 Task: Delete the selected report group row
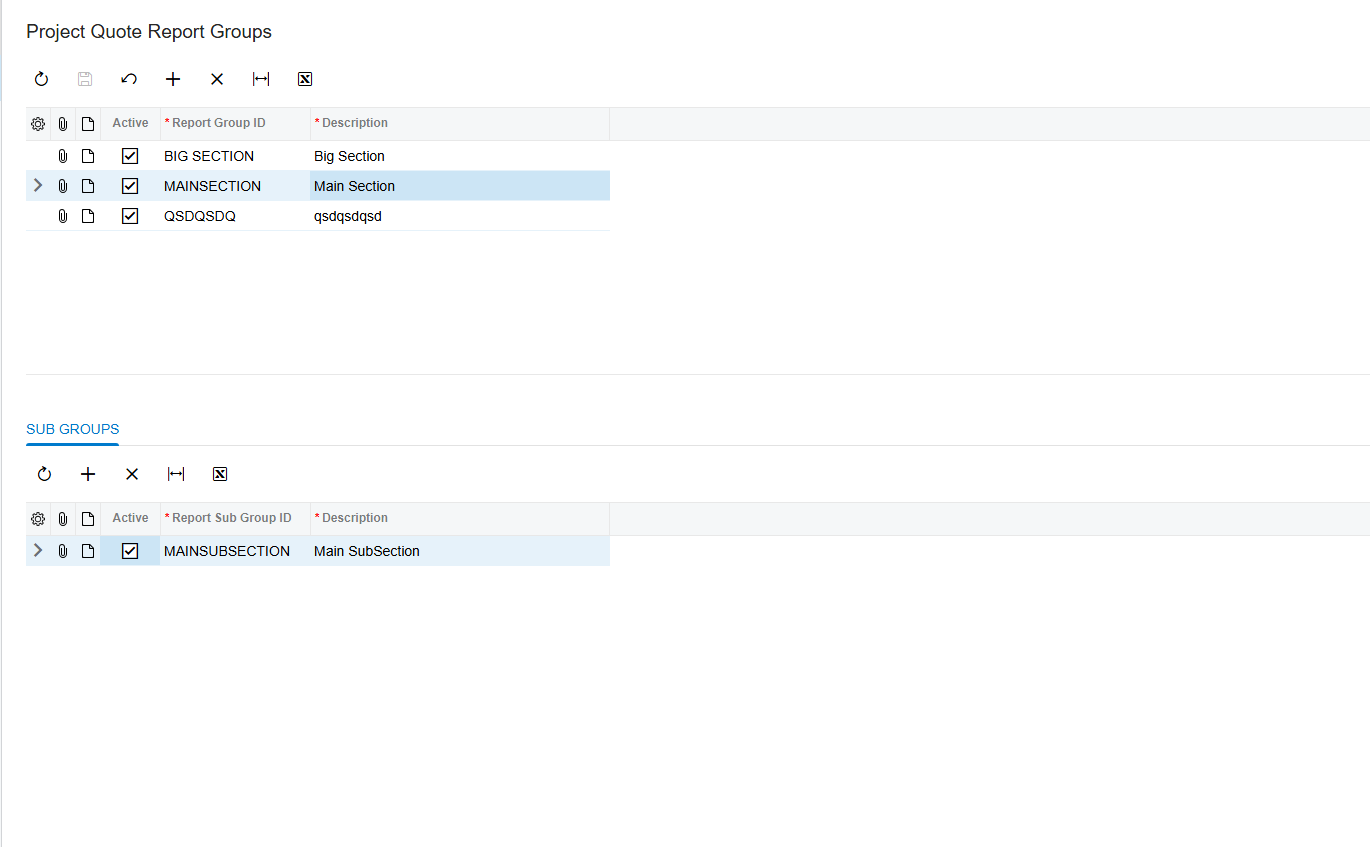click(x=217, y=79)
